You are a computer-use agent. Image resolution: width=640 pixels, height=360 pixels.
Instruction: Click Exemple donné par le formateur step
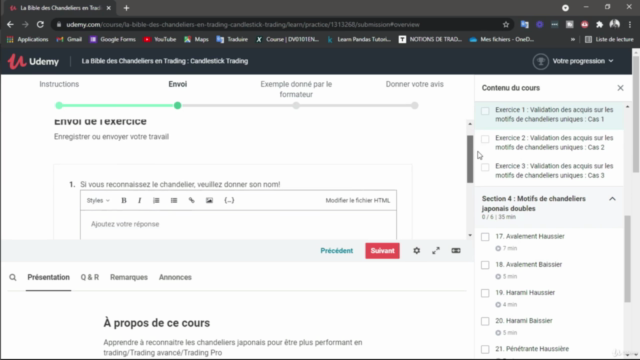296,89
